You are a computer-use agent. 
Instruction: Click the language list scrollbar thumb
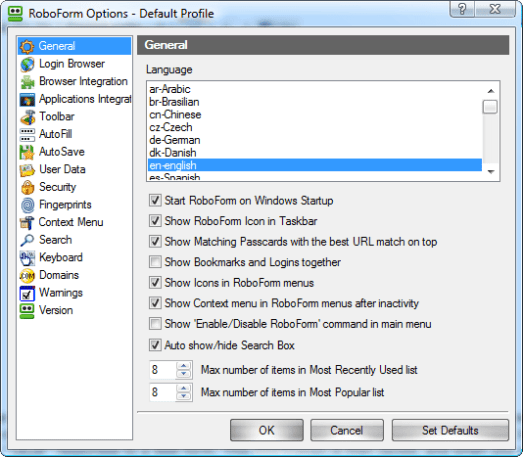click(x=490, y=107)
